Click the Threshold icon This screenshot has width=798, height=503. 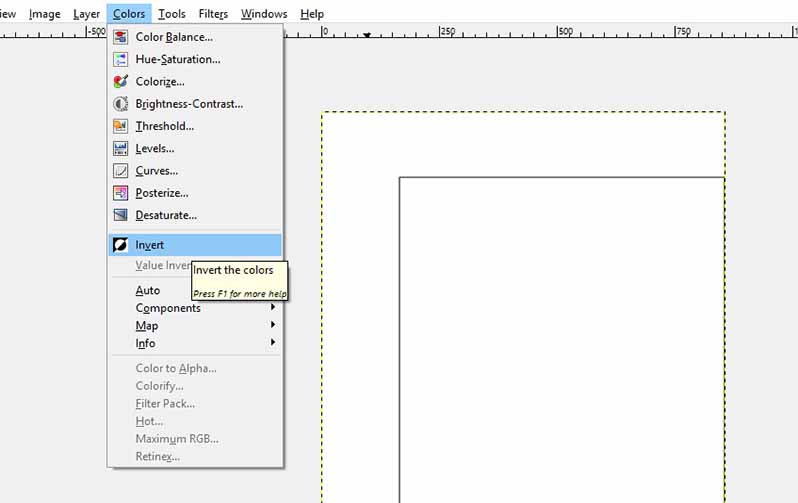click(121, 126)
